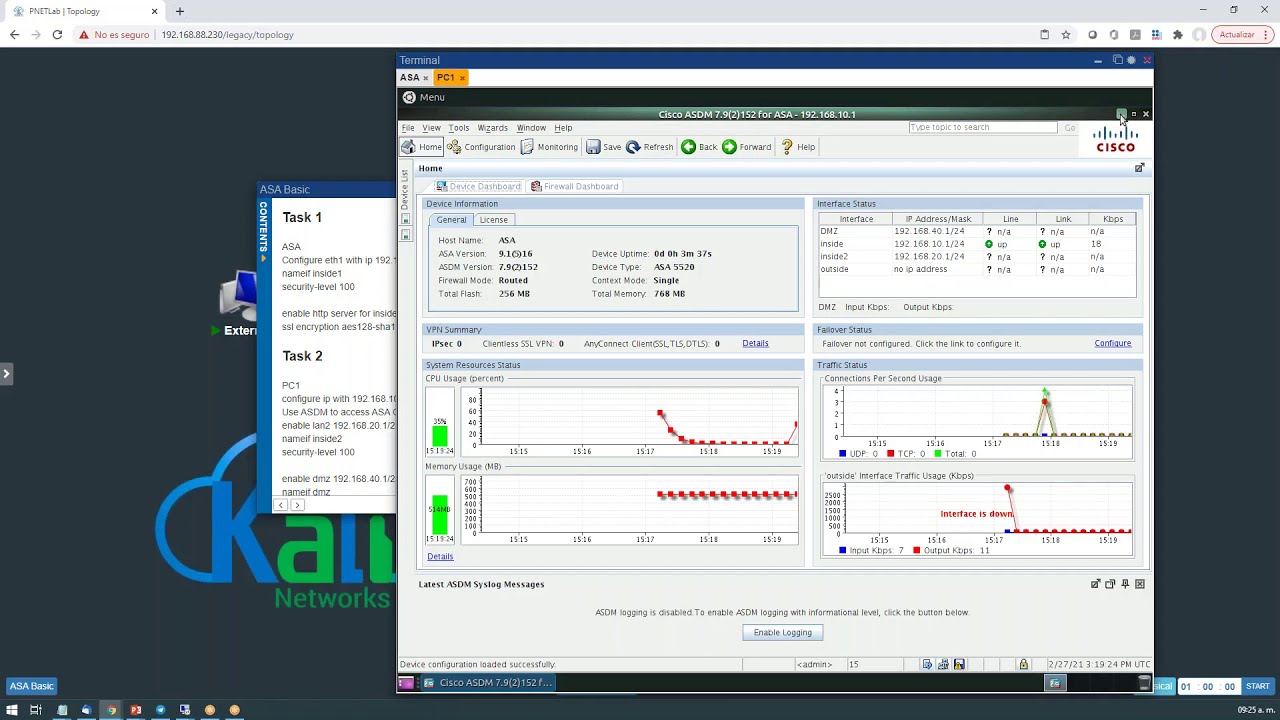Switch to the Device Dashboard tab
This screenshot has width=1280, height=720.
click(478, 186)
